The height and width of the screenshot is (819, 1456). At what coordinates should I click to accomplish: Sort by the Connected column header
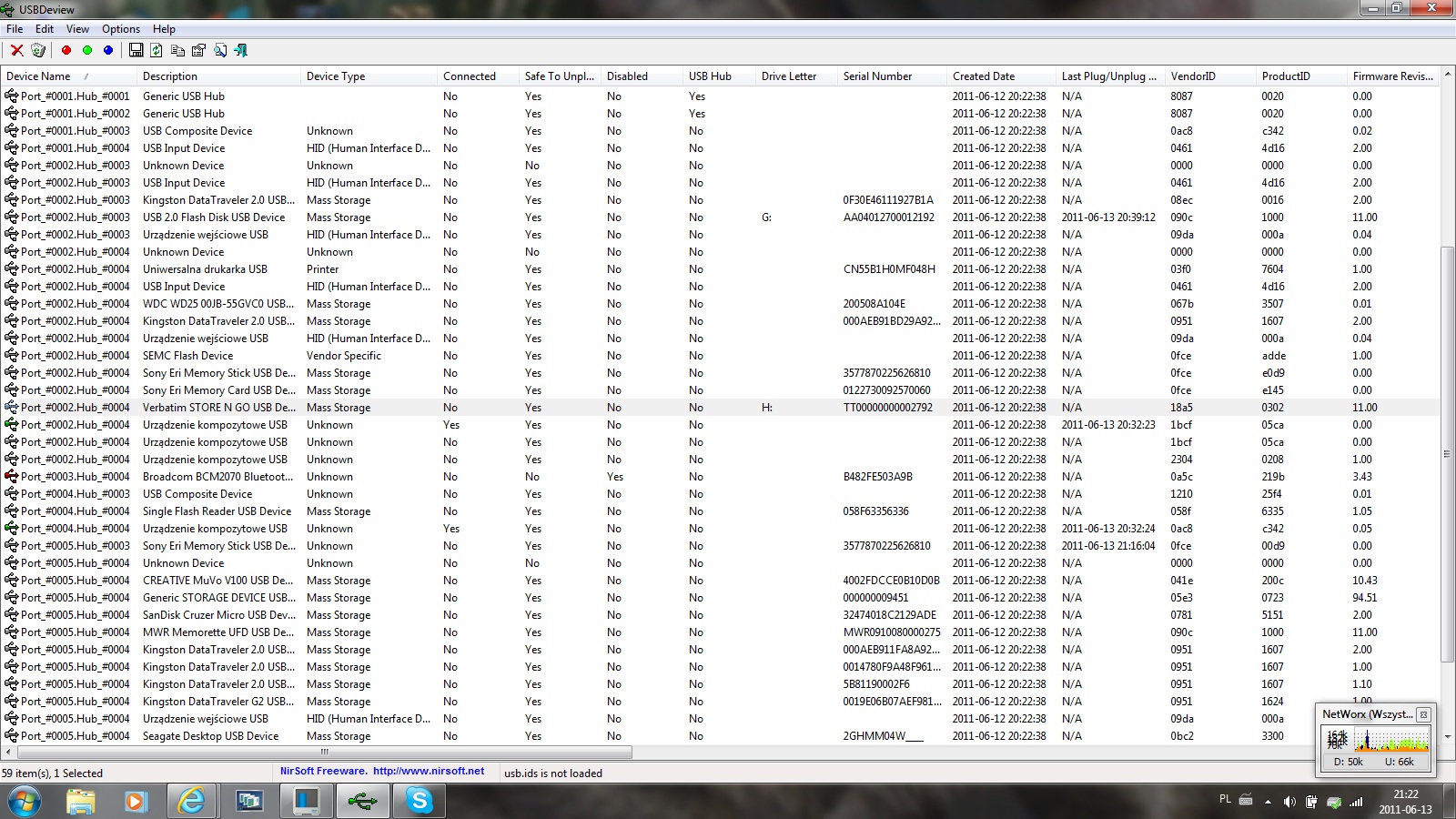tap(478, 76)
